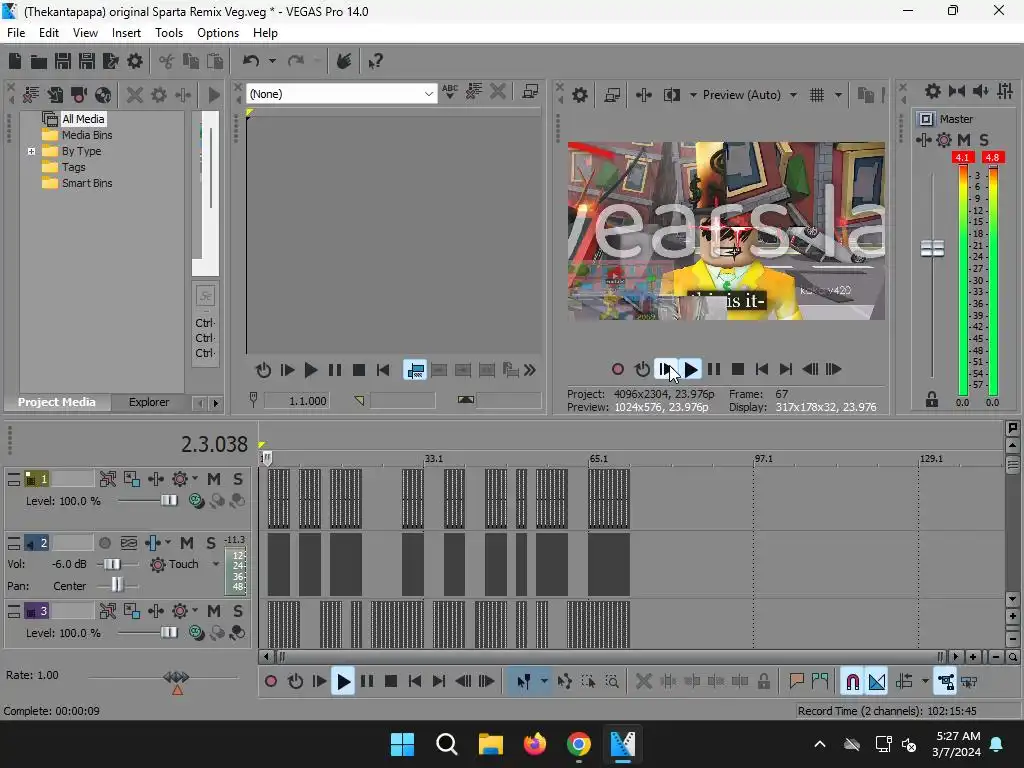Open Master bus settings gear icon
Viewport: 1024px width, 768px height.
(x=933, y=91)
